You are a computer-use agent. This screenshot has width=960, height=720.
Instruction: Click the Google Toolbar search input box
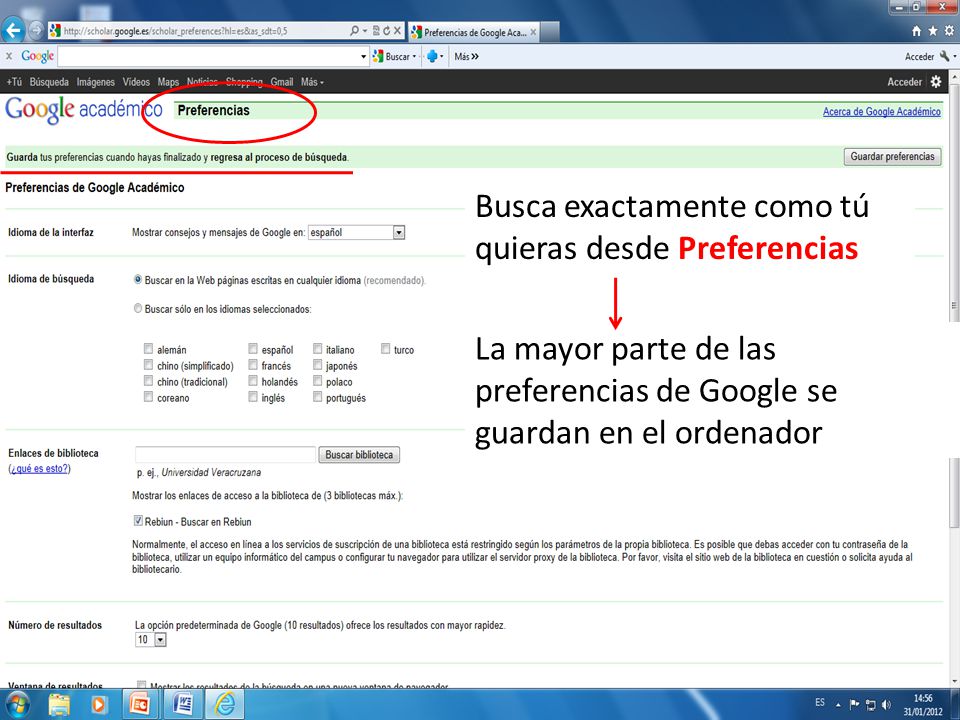click(208, 56)
